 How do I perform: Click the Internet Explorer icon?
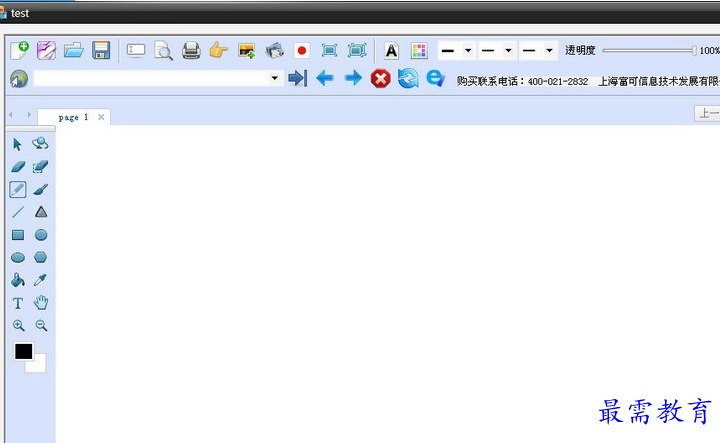pos(435,78)
